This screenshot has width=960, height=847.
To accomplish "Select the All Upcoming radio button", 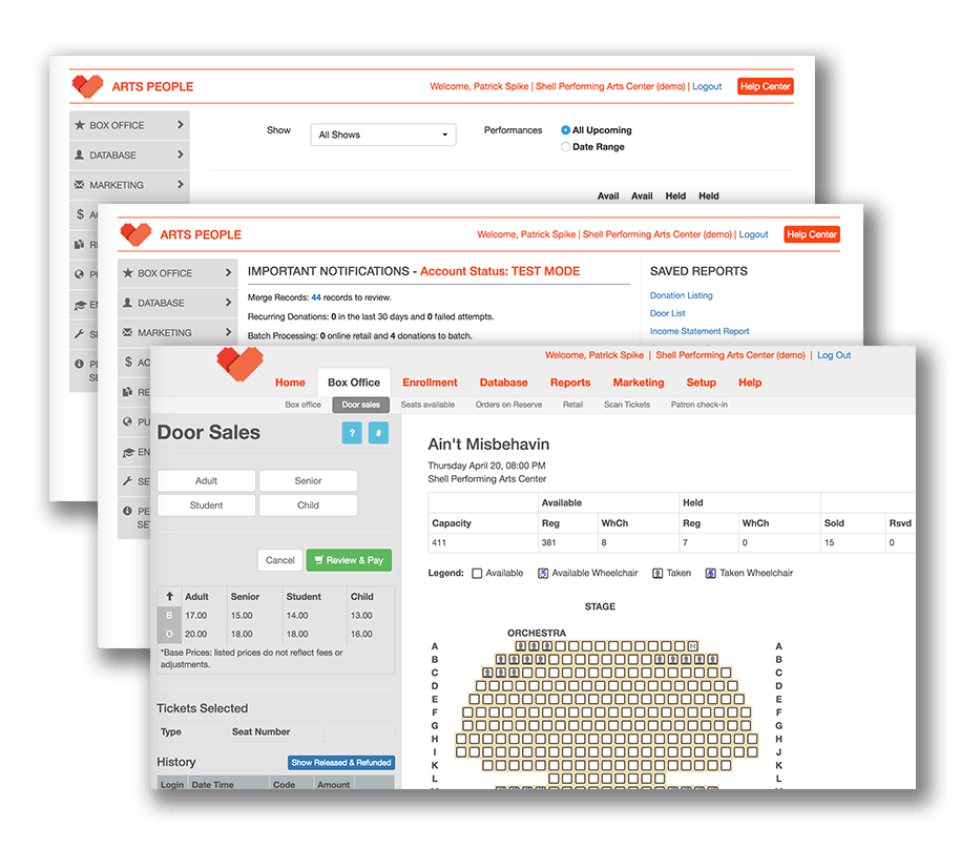I will tap(565, 130).
